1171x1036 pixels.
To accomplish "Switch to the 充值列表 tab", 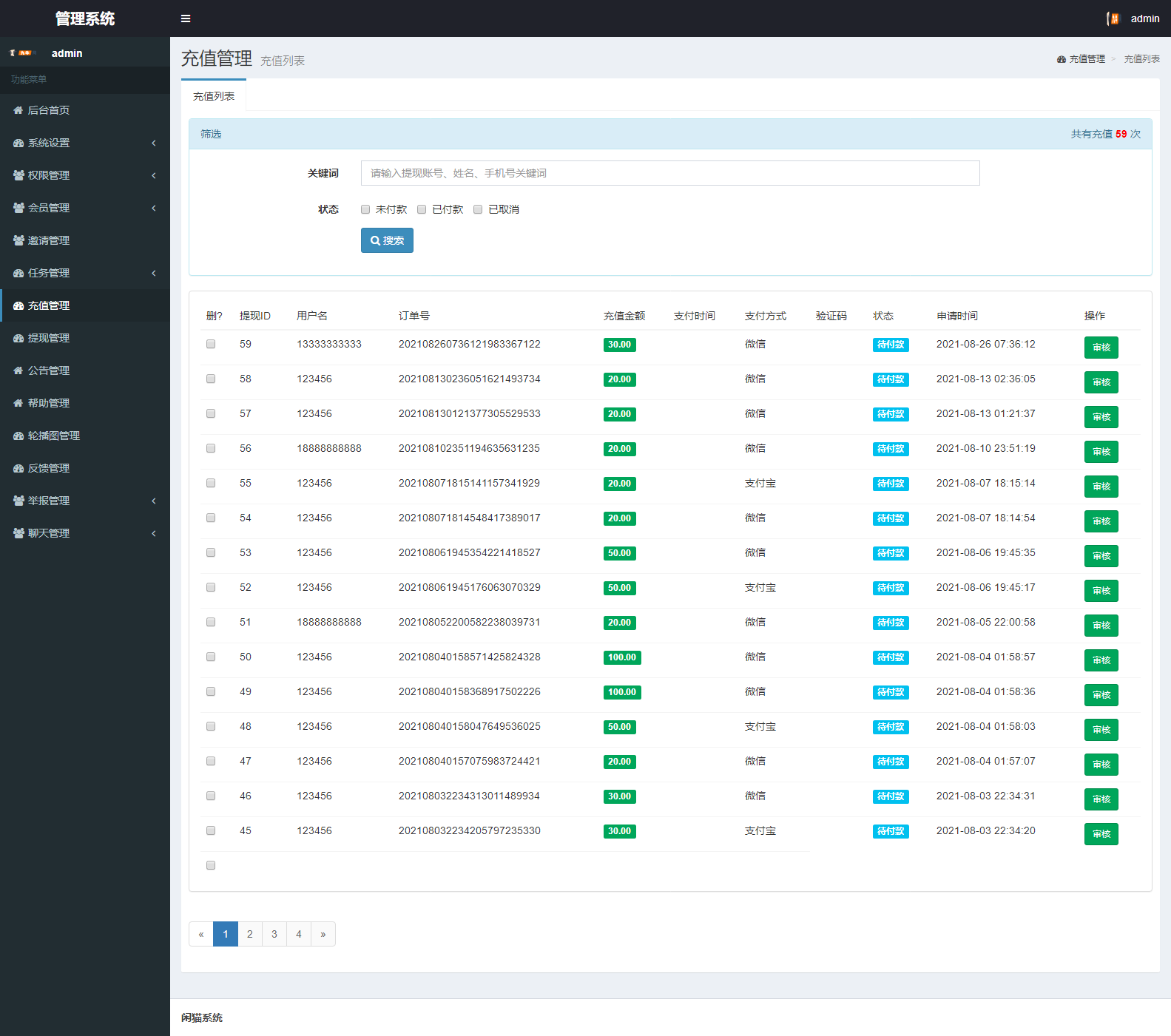I will [x=214, y=96].
